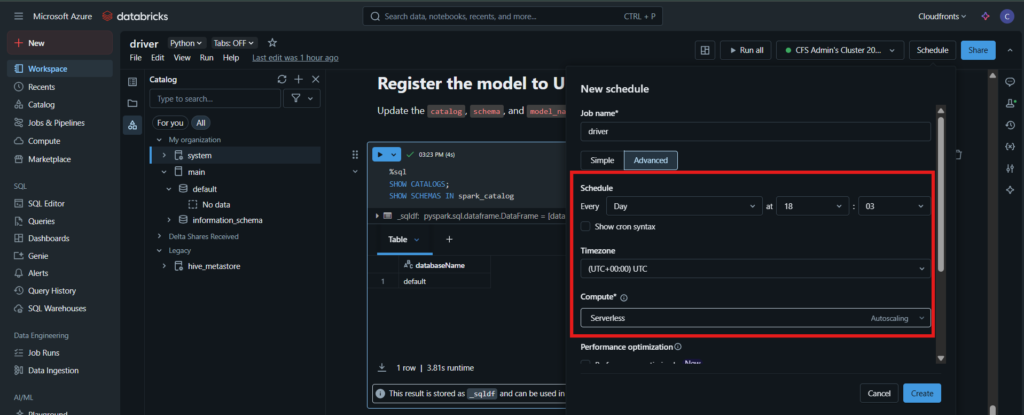This screenshot has width=1024, height=415.
Task: Select the For you filter pill
Action: pos(170,123)
